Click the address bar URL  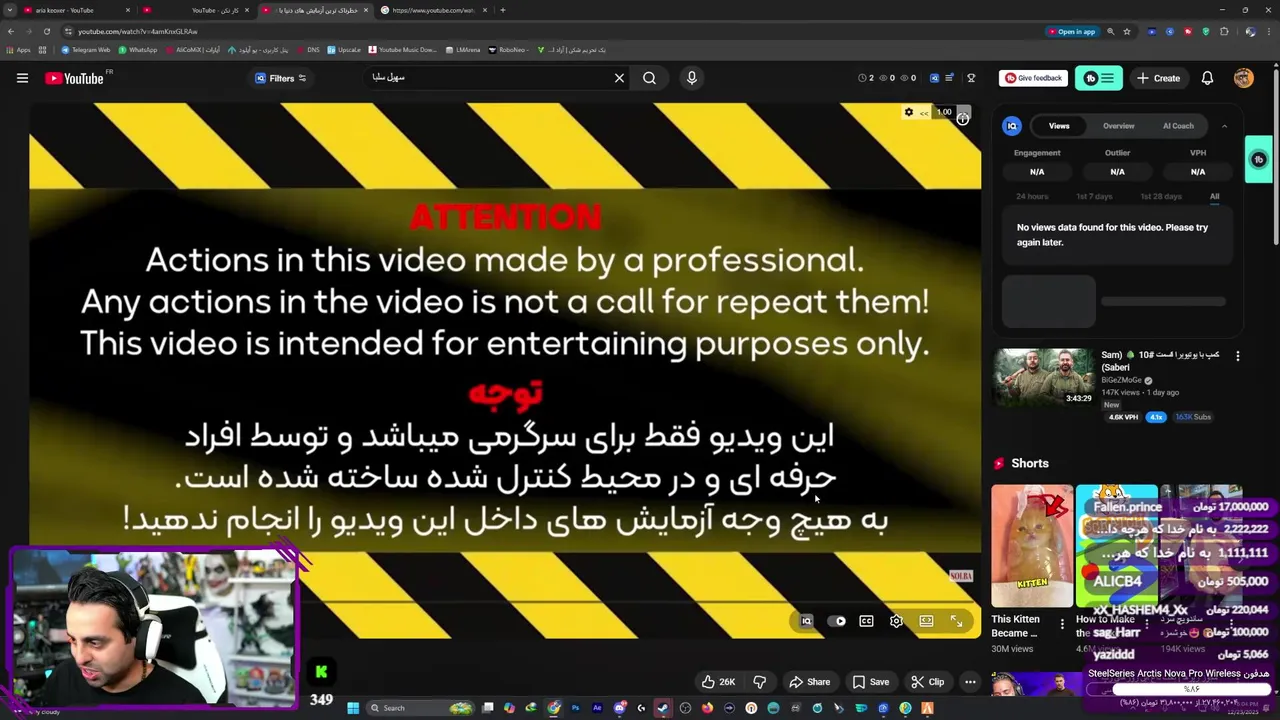137,31
